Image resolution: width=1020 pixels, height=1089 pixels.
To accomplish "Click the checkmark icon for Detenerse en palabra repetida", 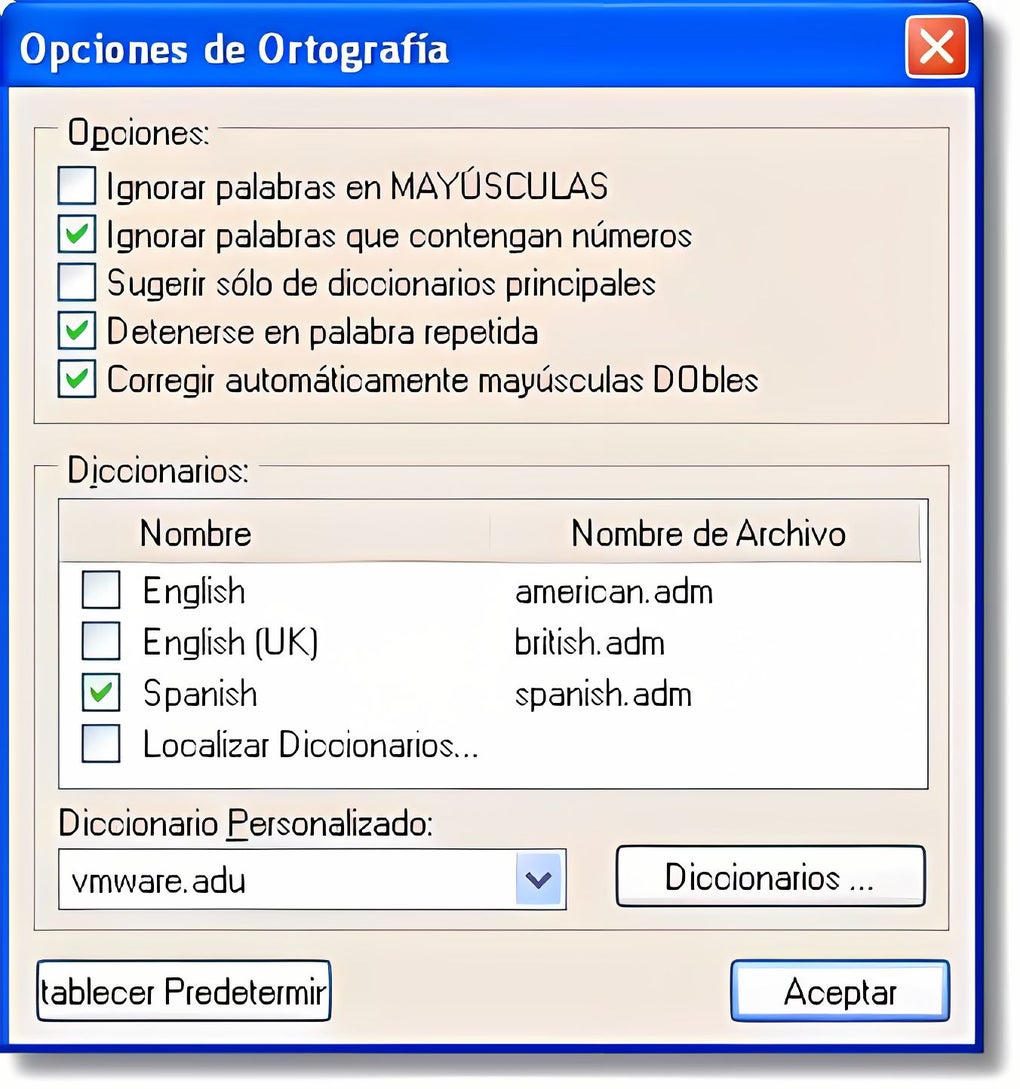I will [76, 331].
